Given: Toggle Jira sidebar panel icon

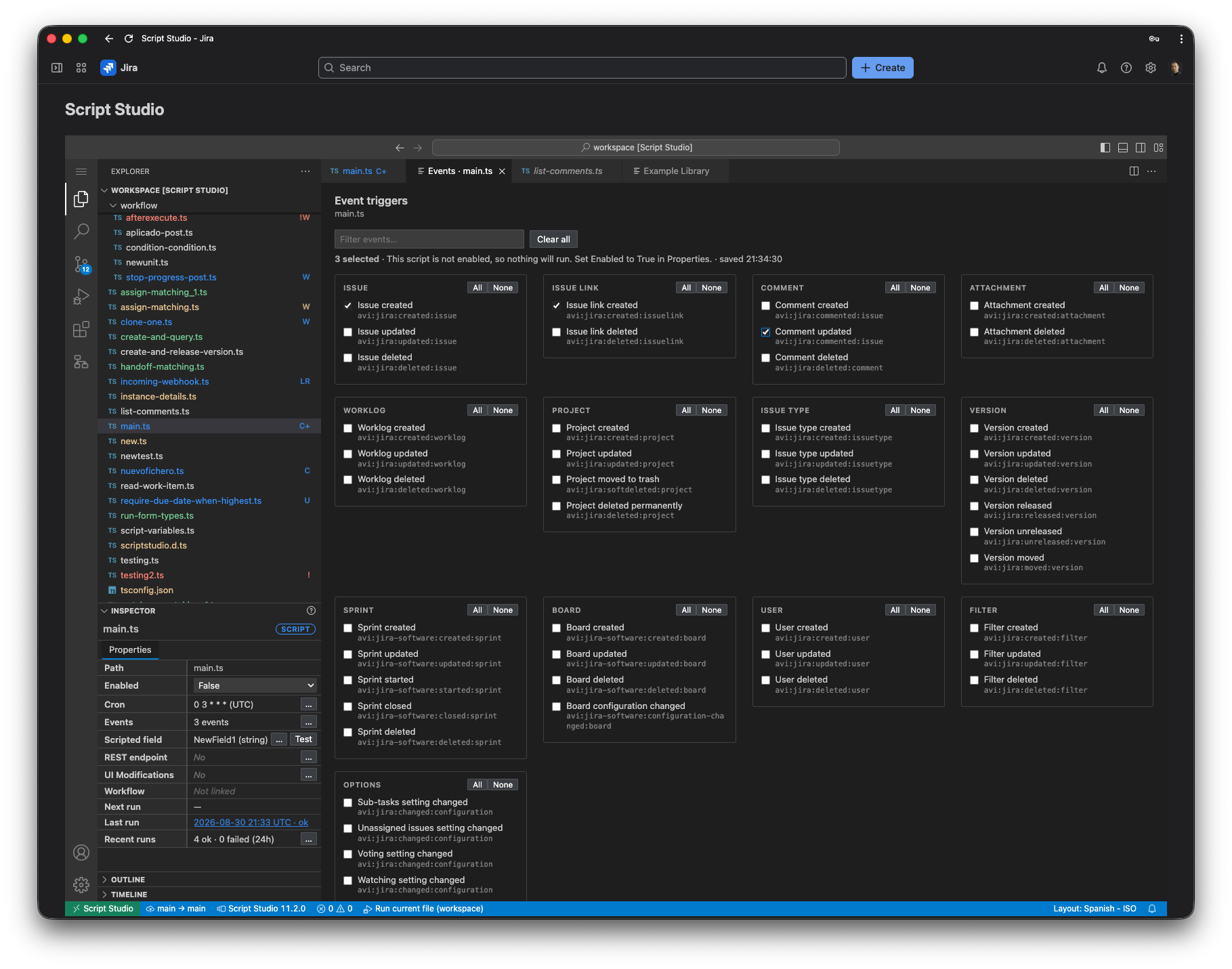Looking at the screenshot, I should 57,68.
